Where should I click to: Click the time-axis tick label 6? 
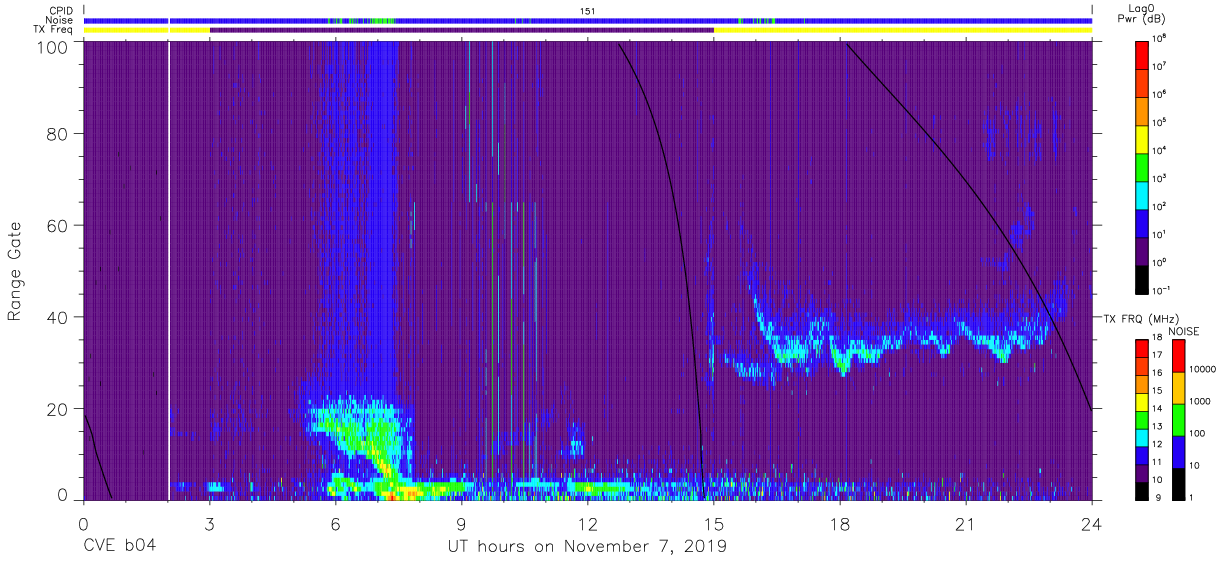point(335,524)
